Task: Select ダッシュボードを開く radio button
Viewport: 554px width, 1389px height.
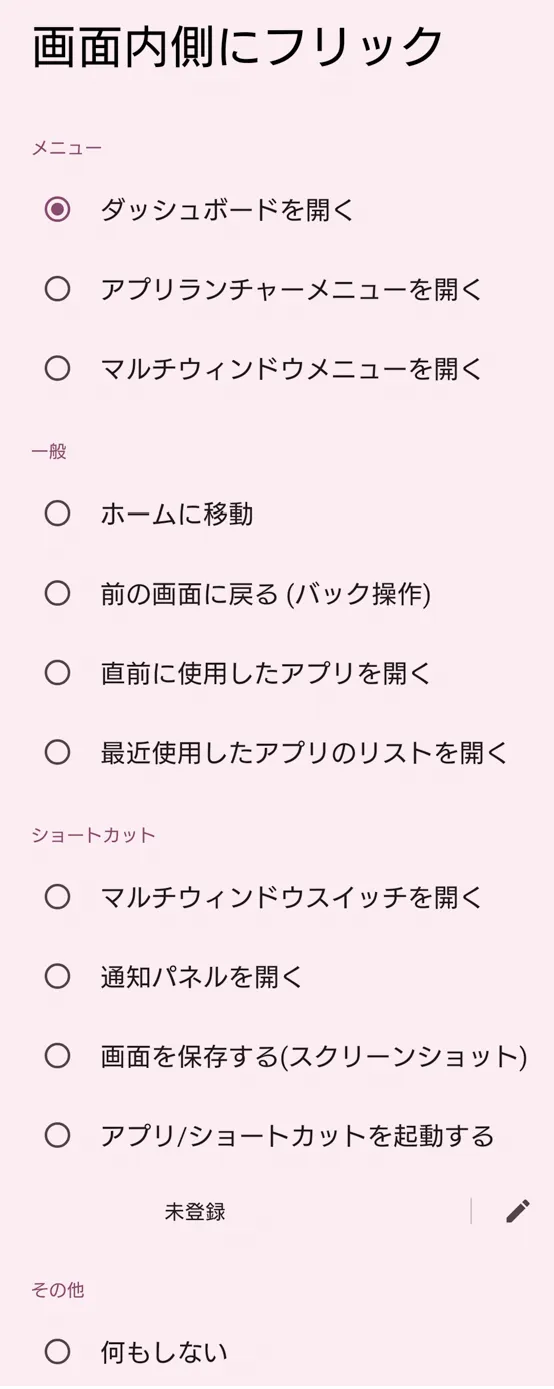Action: [58, 209]
